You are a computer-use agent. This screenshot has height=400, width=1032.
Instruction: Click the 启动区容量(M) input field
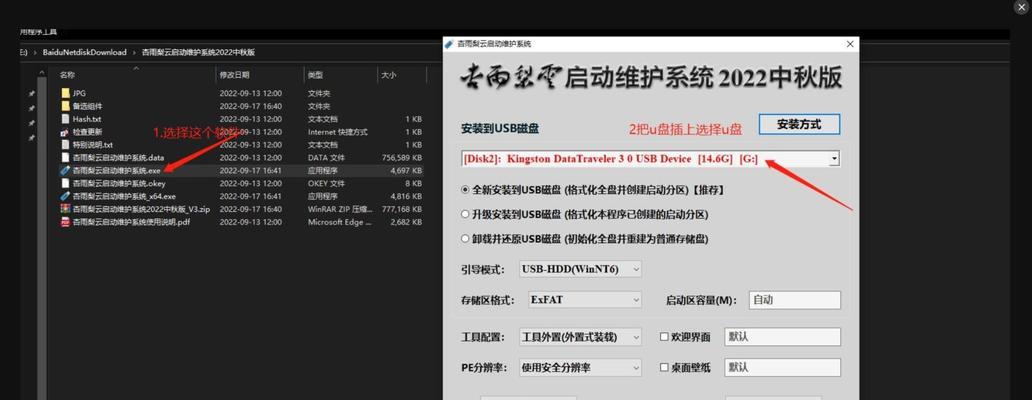pos(794,300)
